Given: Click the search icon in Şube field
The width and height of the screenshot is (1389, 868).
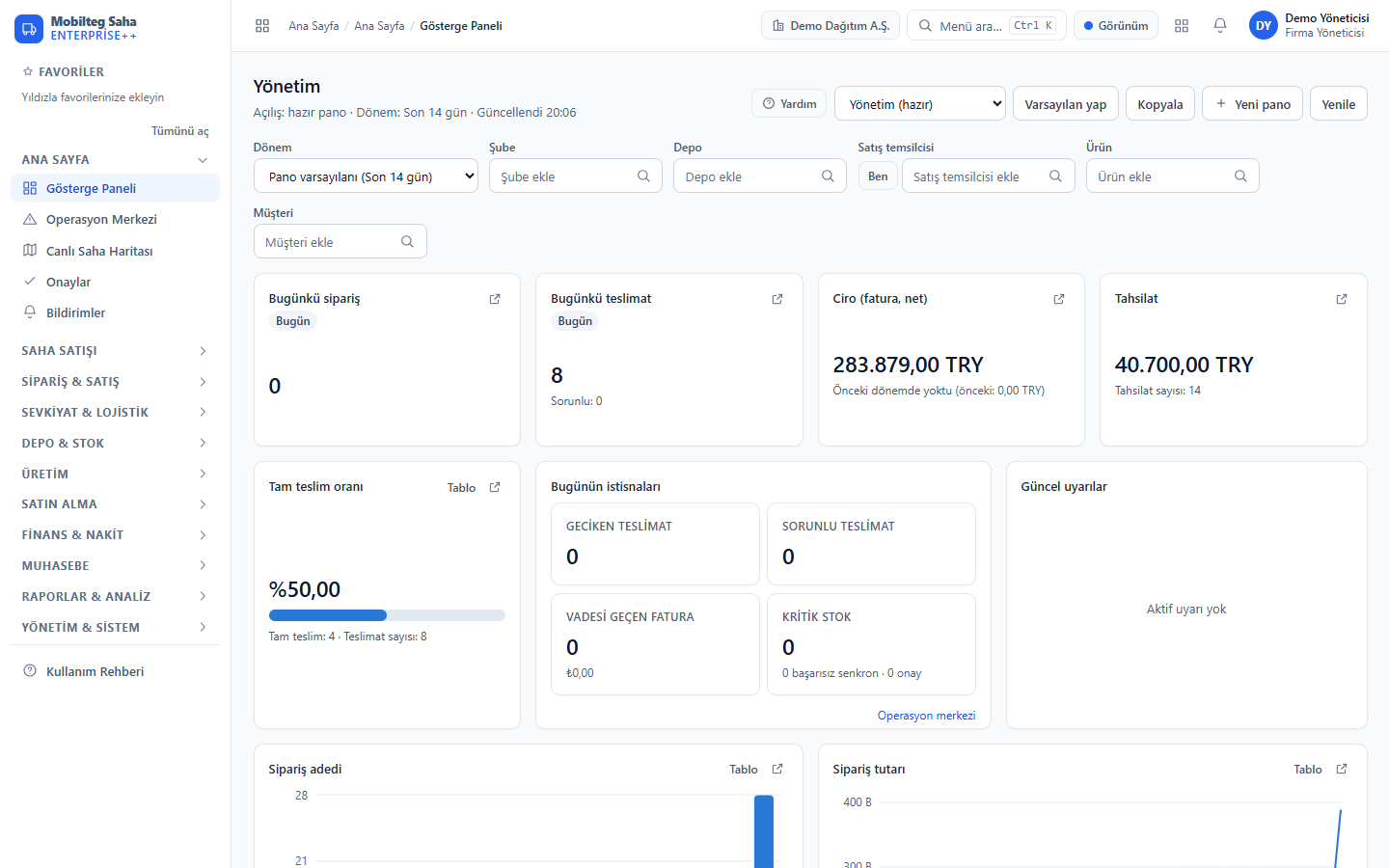Looking at the screenshot, I should click(x=643, y=176).
